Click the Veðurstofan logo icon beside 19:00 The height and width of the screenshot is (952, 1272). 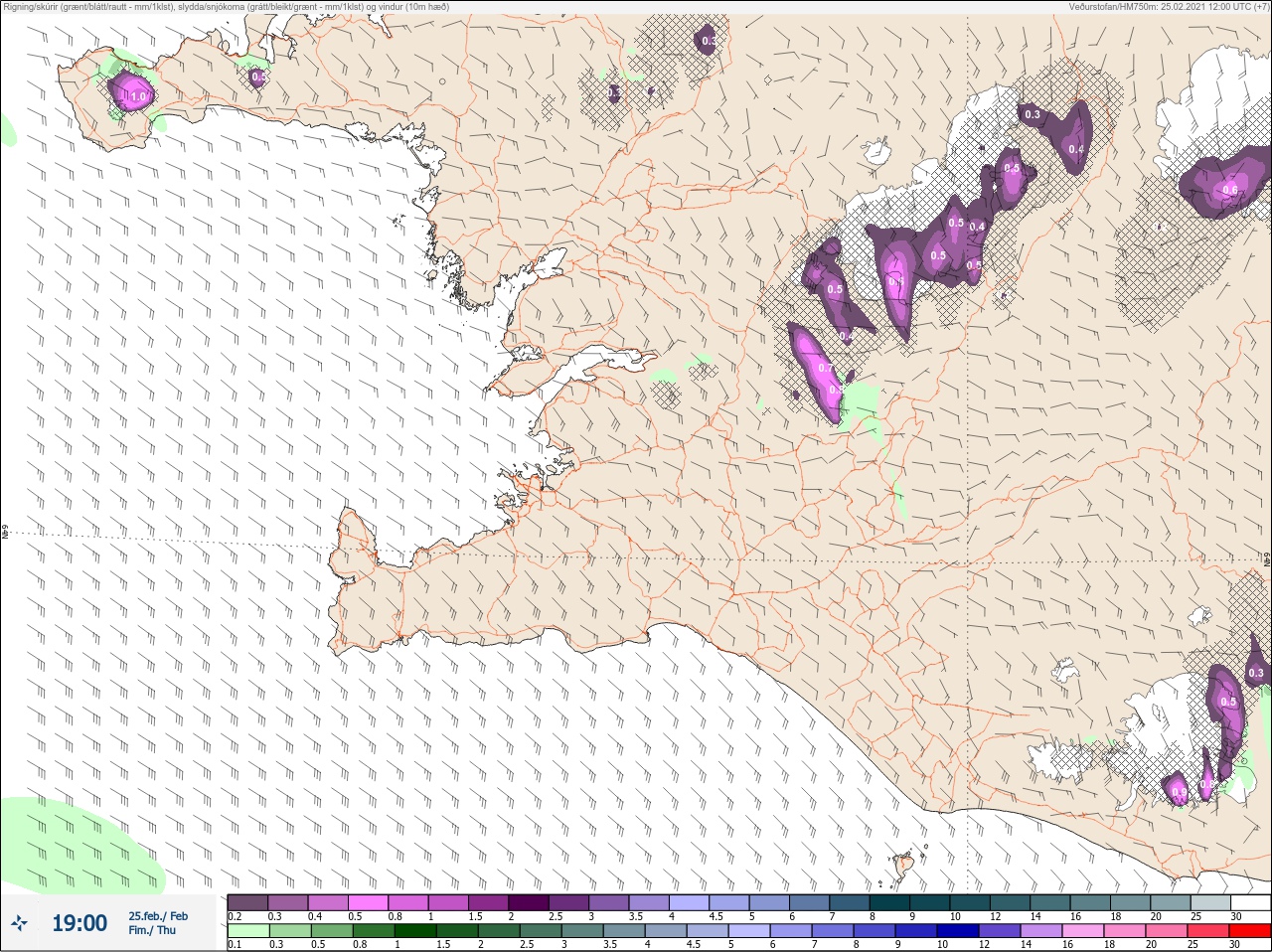tap(20, 923)
